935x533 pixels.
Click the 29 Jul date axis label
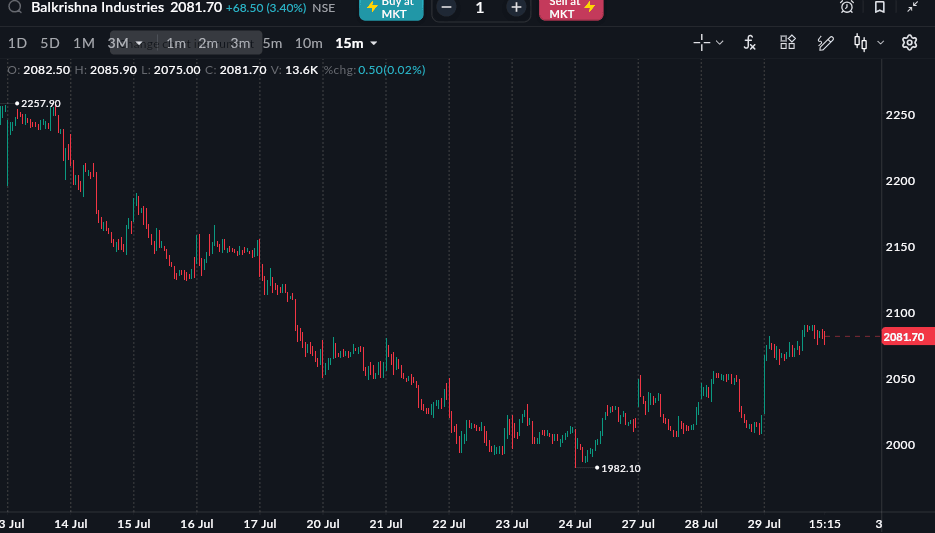point(764,524)
